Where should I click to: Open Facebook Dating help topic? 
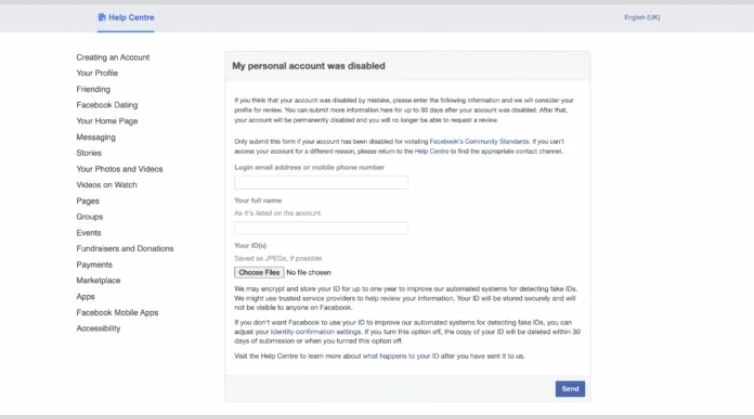107,105
